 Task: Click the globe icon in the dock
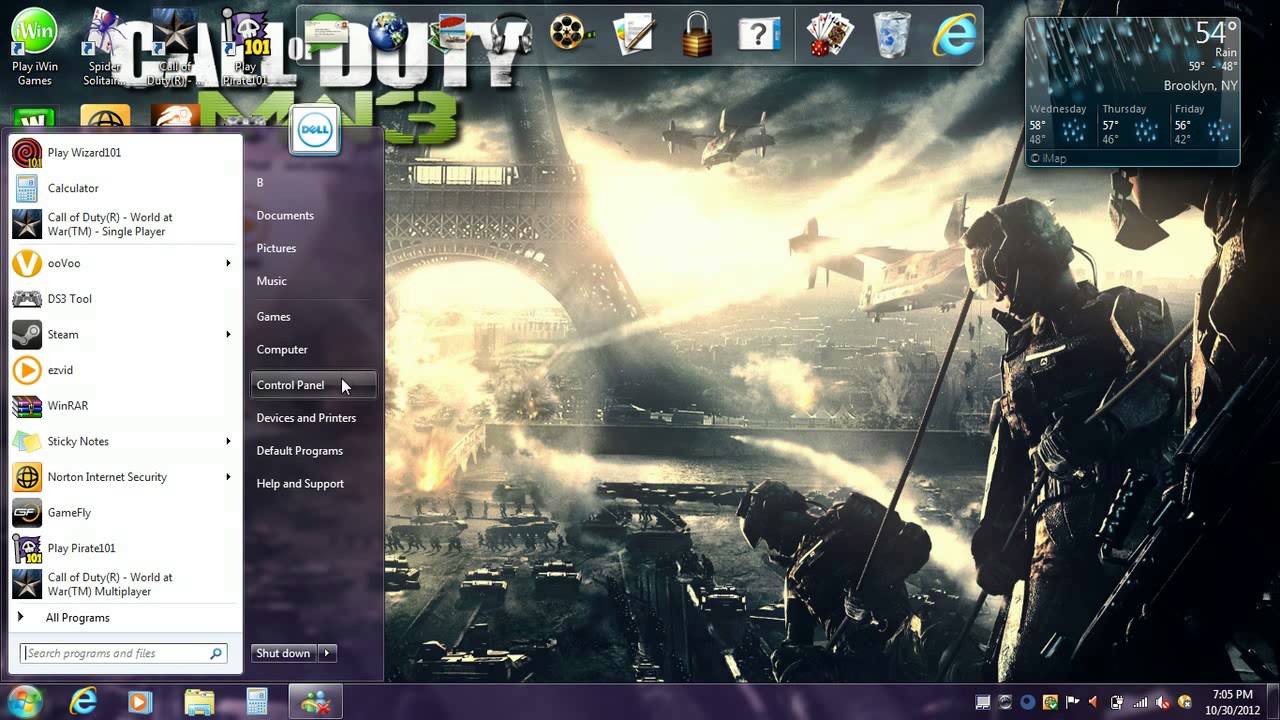coord(388,34)
